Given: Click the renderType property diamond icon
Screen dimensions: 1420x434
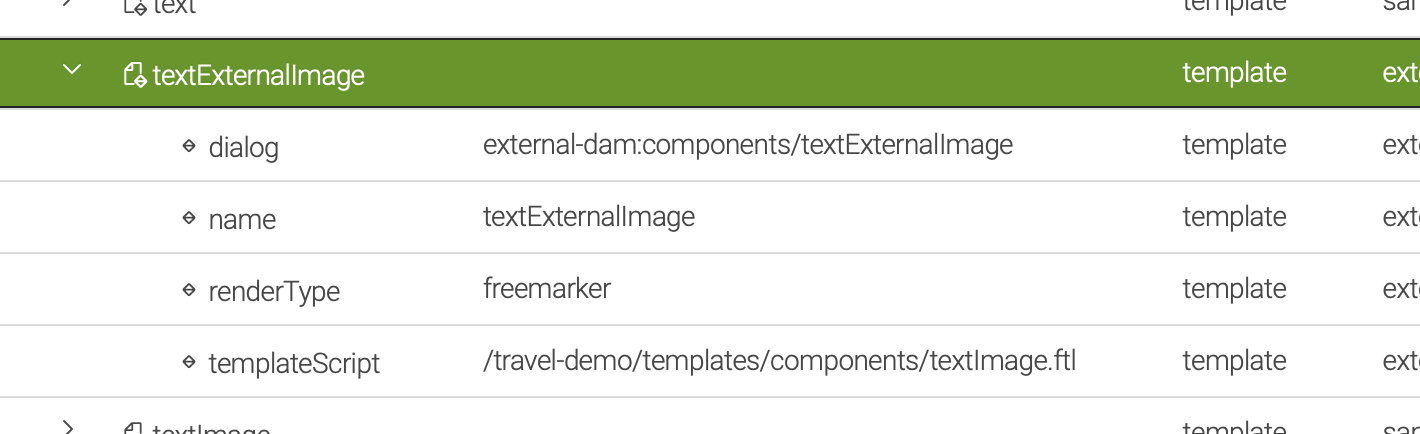Looking at the screenshot, I should 189,290.
